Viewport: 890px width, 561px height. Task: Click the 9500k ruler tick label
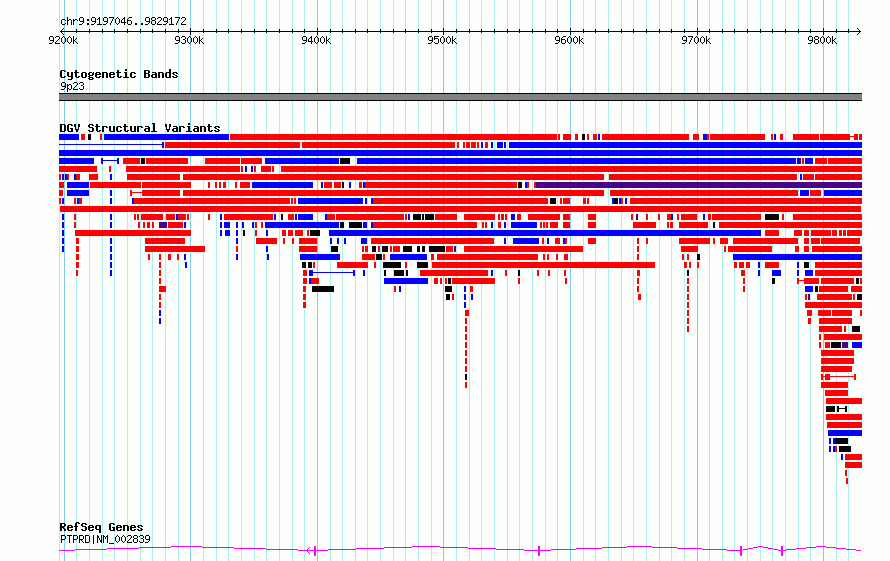pos(442,40)
